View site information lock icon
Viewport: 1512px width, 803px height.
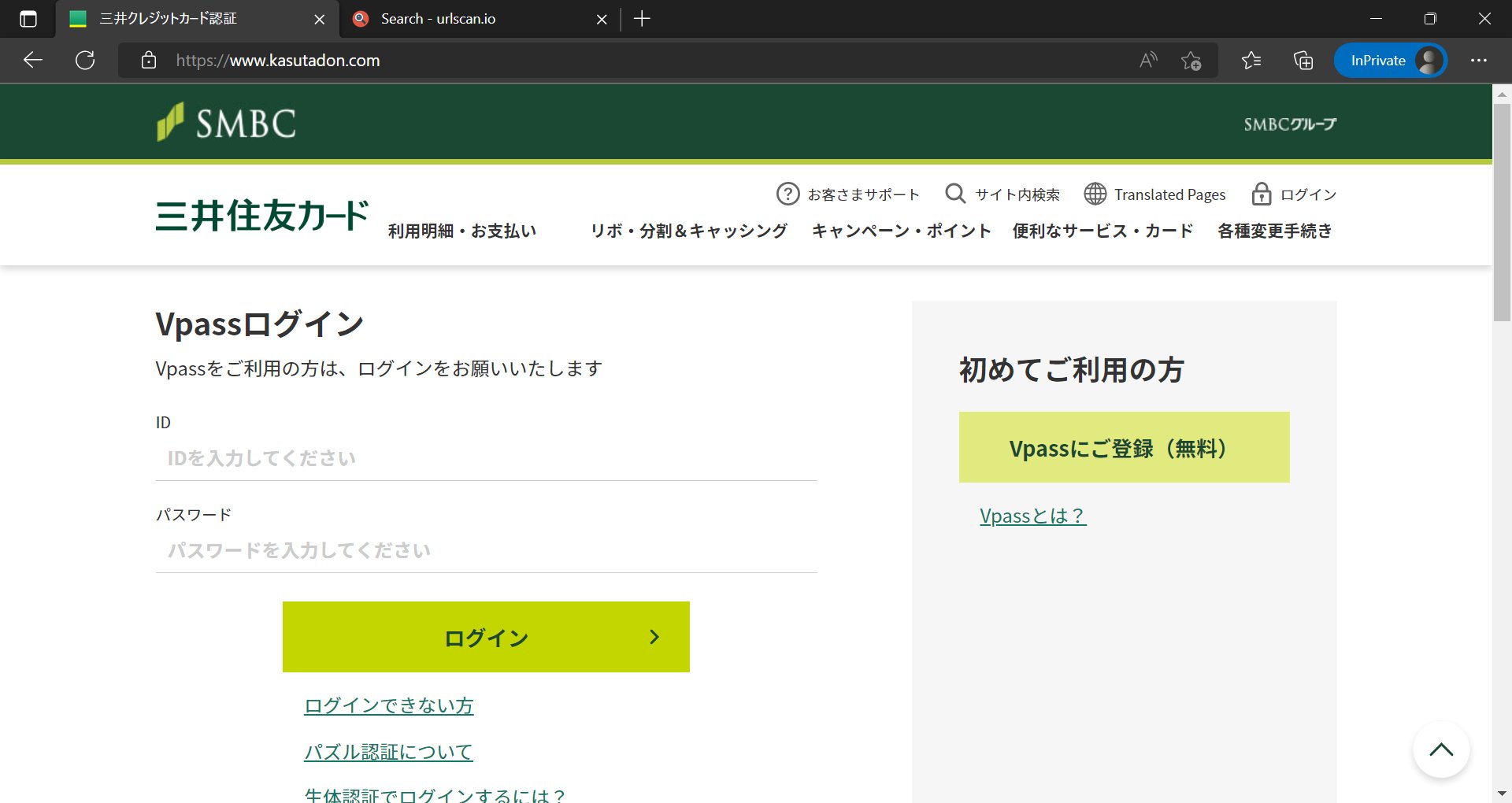click(x=149, y=60)
